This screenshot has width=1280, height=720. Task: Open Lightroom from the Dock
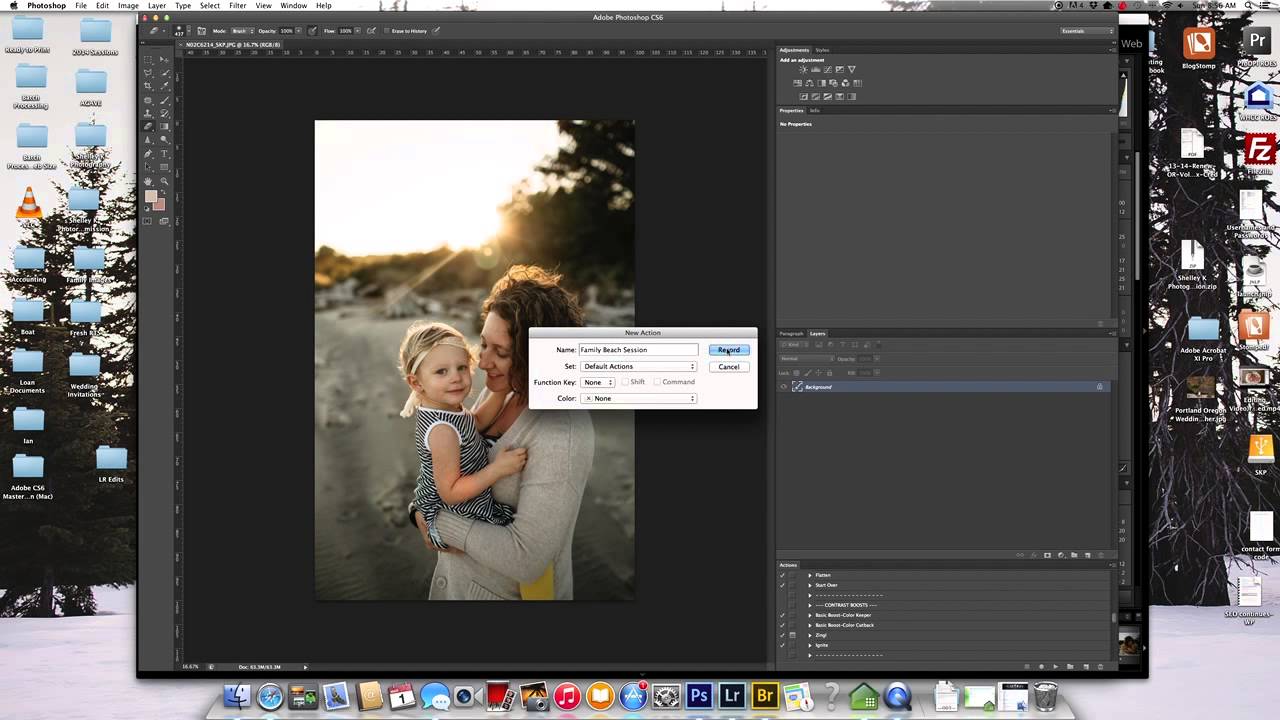click(732, 694)
